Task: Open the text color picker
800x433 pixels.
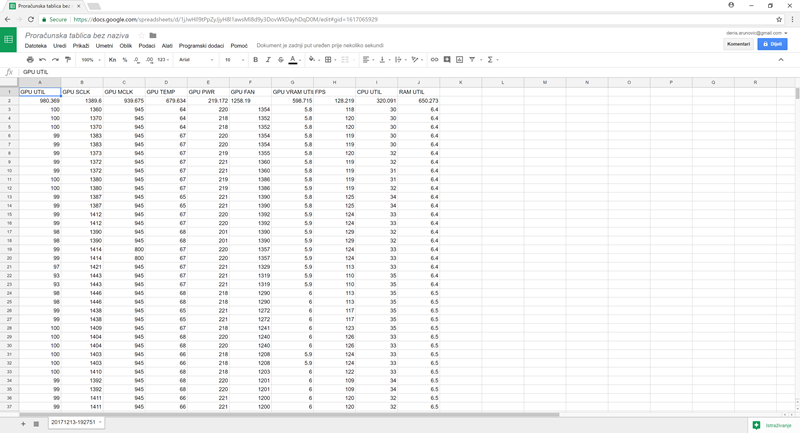Action: (294, 60)
